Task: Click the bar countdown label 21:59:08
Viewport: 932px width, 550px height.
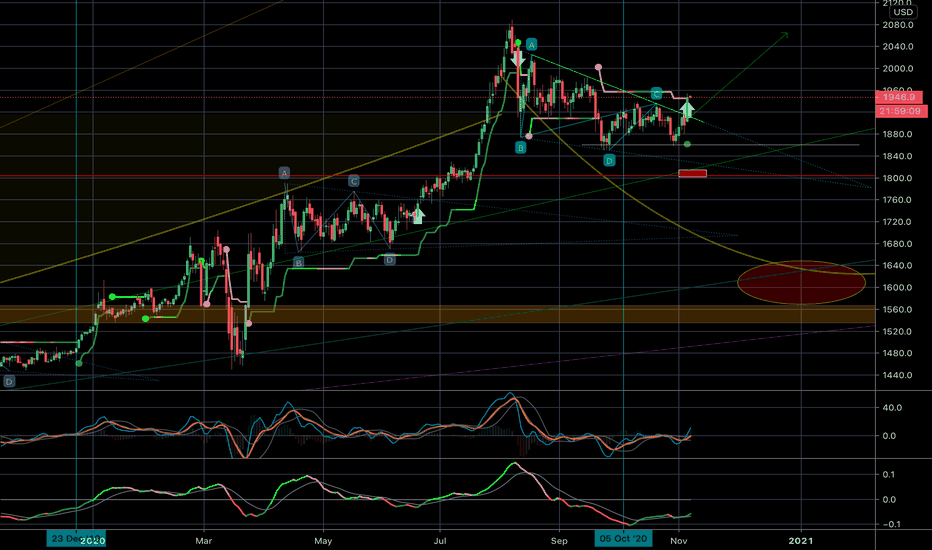Action: (x=901, y=111)
